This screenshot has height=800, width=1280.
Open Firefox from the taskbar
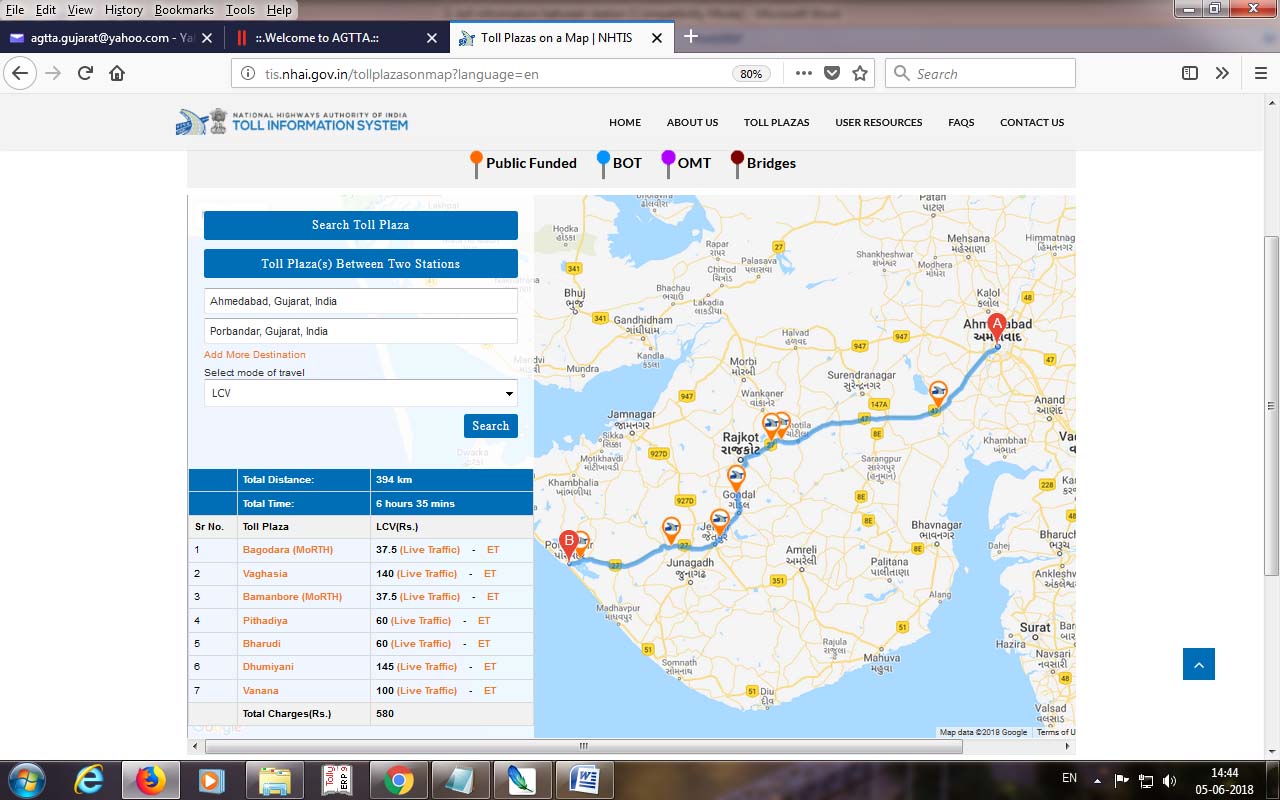coord(151,779)
